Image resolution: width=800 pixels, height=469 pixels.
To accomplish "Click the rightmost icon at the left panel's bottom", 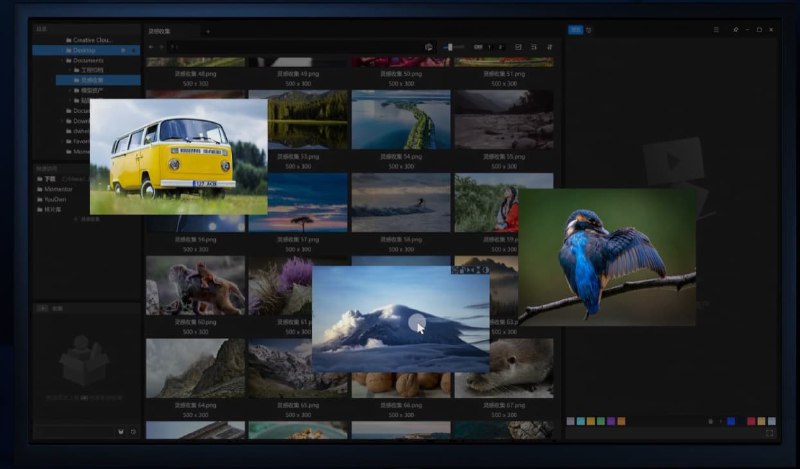I will (133, 432).
